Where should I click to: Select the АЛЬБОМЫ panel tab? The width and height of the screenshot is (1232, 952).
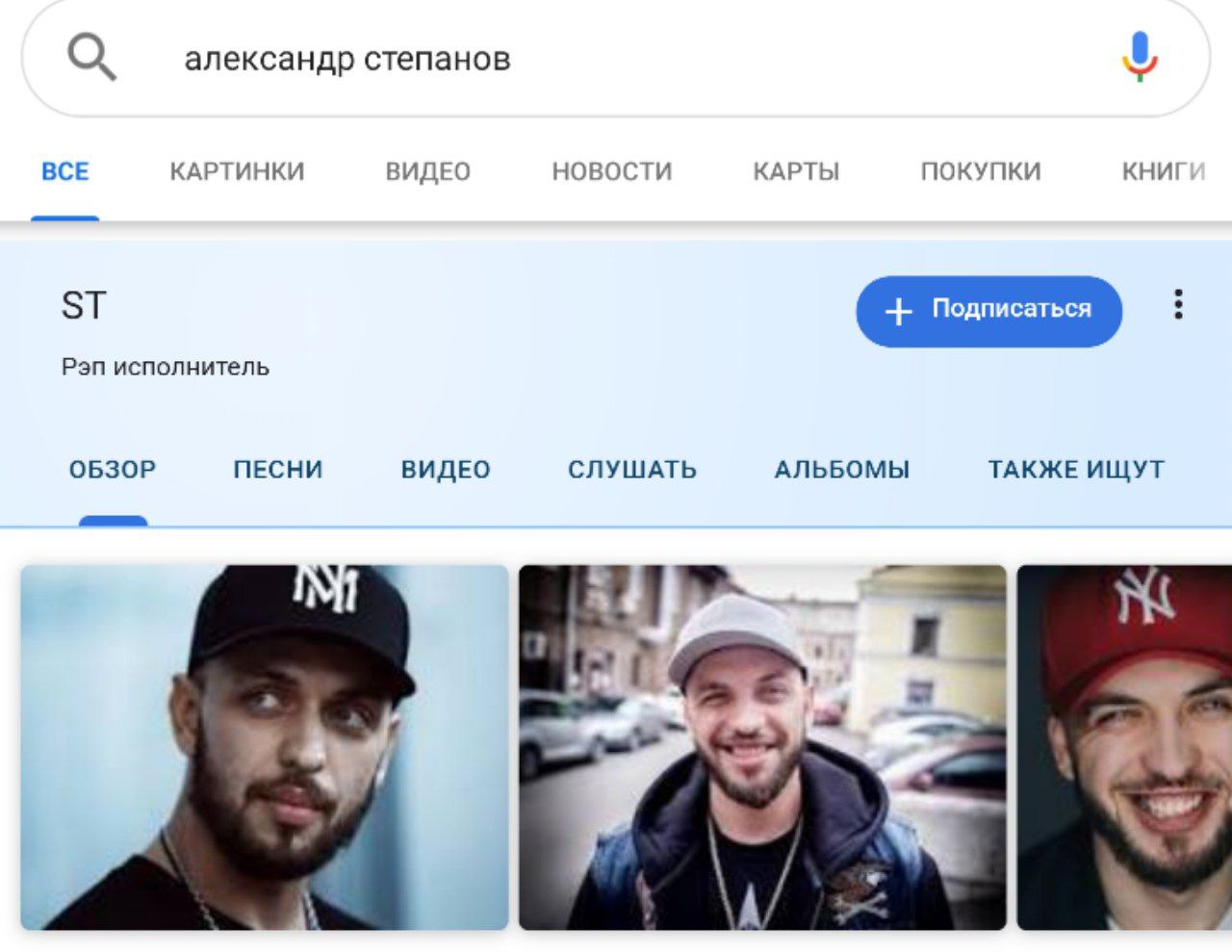(842, 470)
